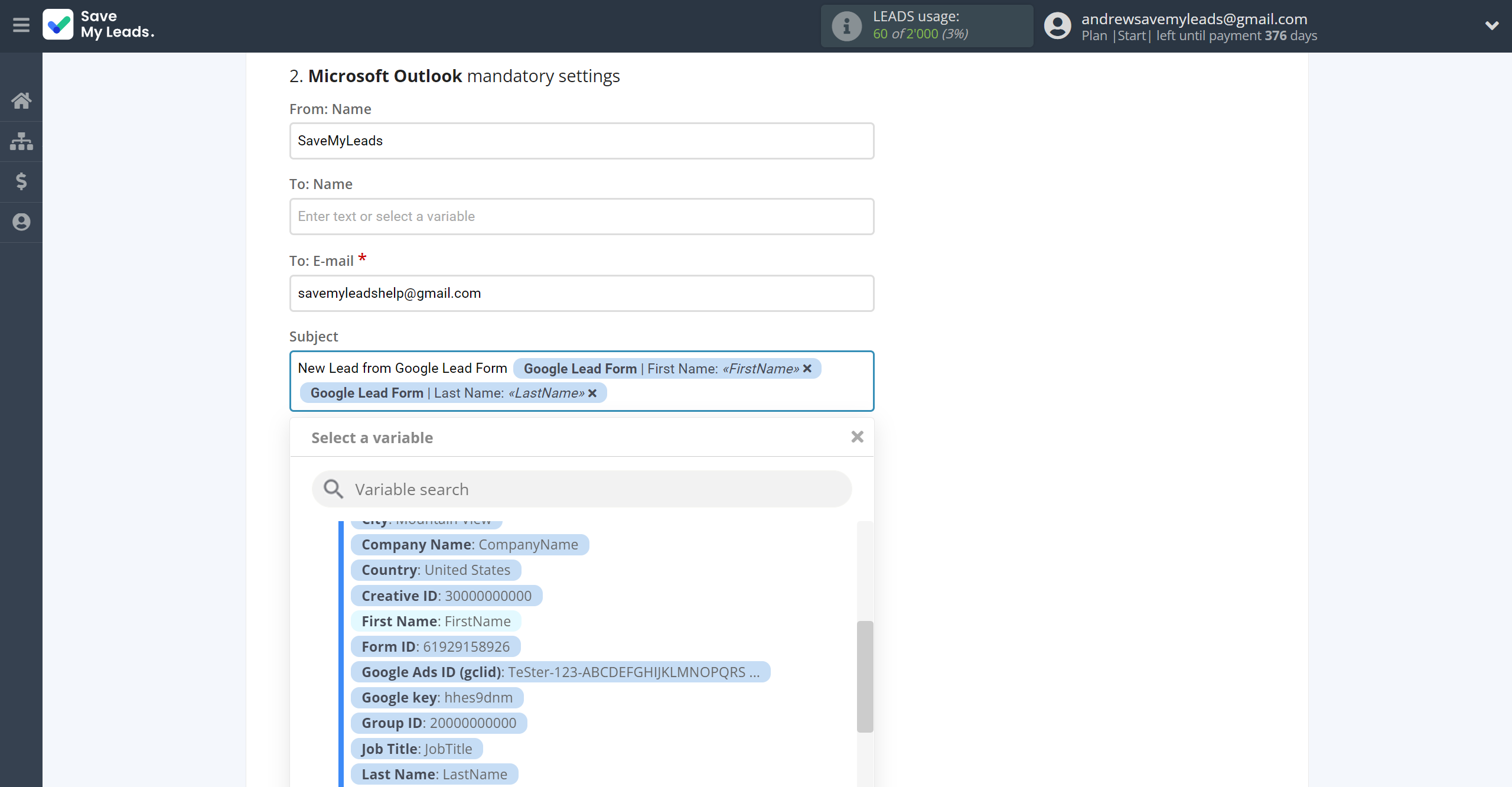This screenshot has width=1512, height=787.
Task: Search for a variable in search box
Action: point(582,488)
